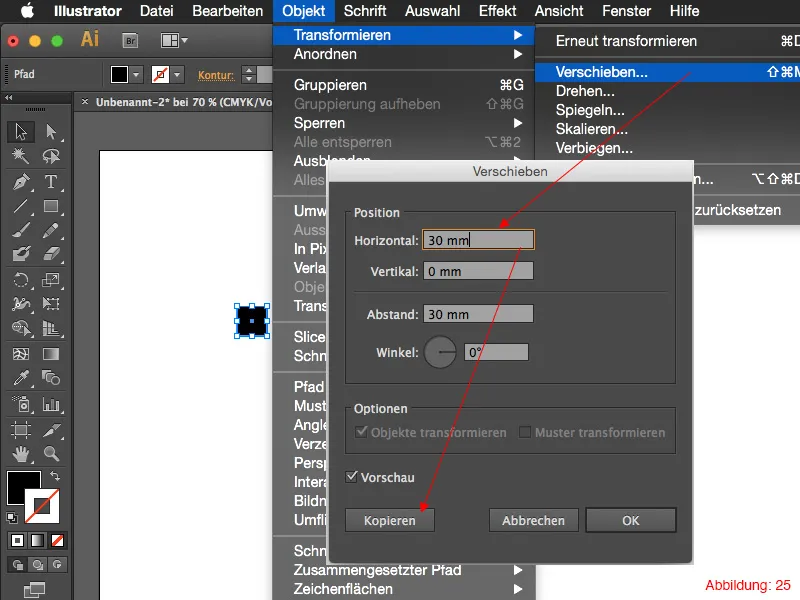Open the stroke color dropdown arrow
The height and width of the screenshot is (600, 800).
coord(177,74)
